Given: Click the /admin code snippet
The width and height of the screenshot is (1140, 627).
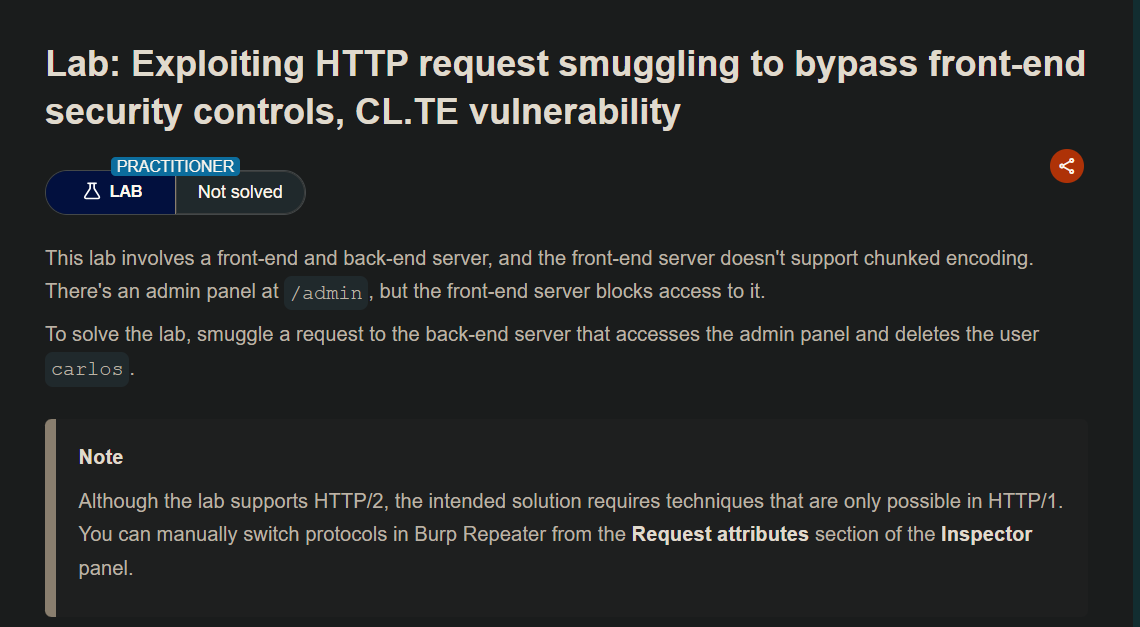Looking at the screenshot, I should [326, 293].
